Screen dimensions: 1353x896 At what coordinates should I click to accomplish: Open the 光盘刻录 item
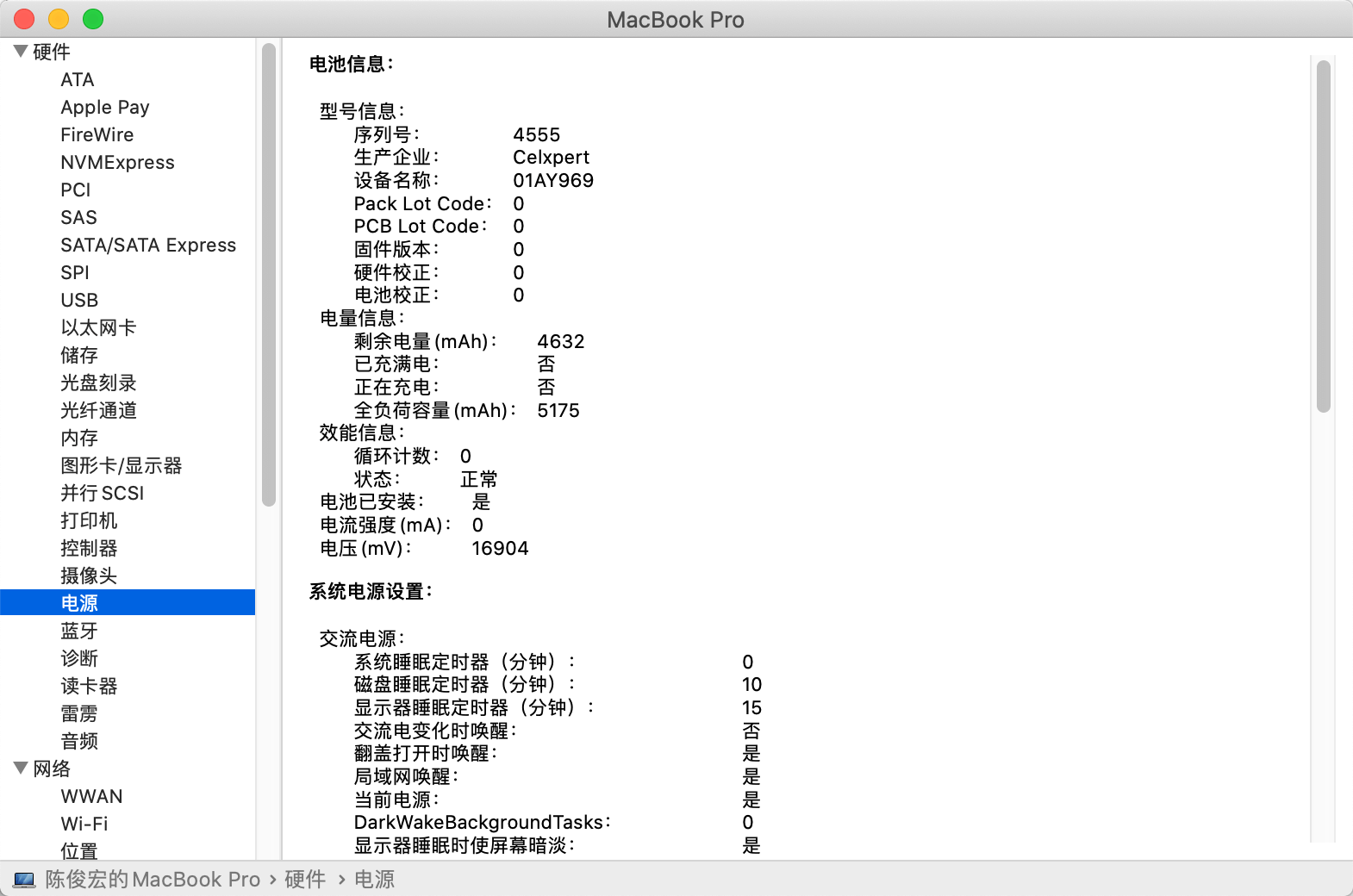click(98, 383)
